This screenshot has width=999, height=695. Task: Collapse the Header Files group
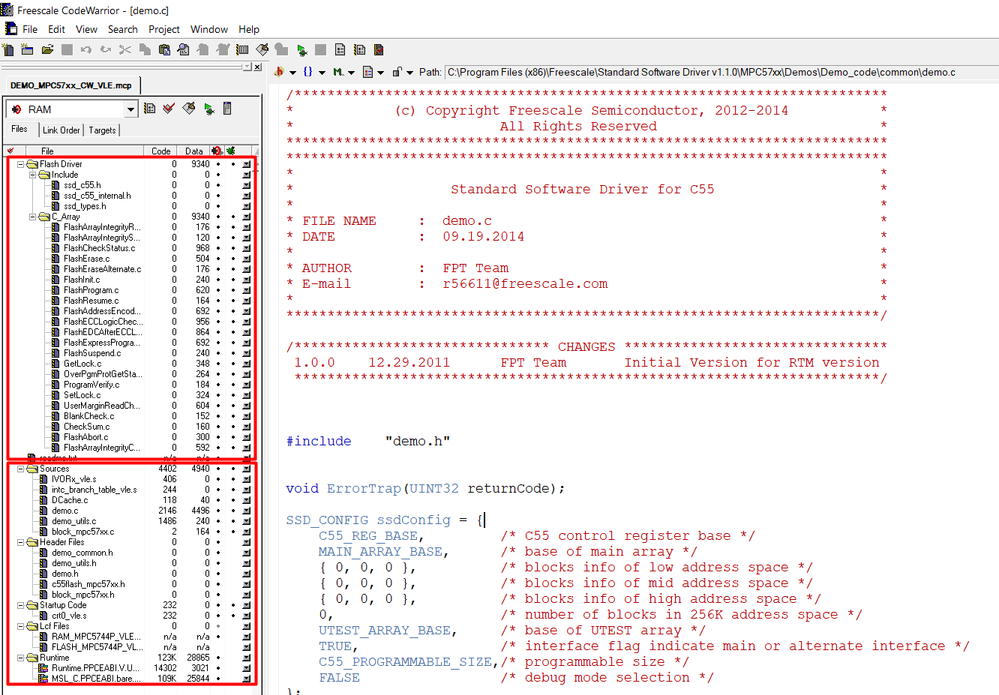[20, 542]
